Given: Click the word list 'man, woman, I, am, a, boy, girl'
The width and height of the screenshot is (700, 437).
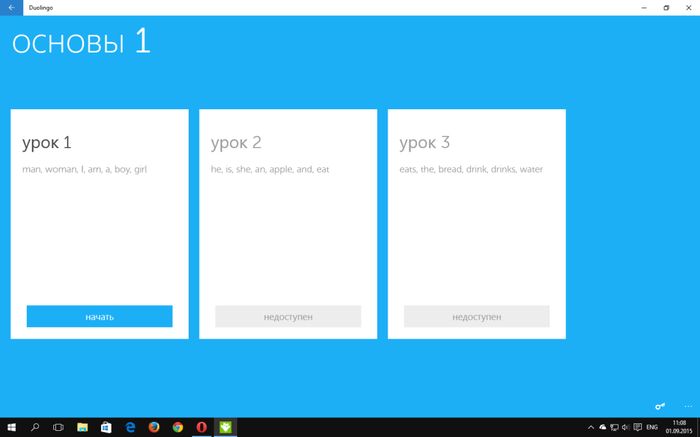Looking at the screenshot, I should point(84,169).
